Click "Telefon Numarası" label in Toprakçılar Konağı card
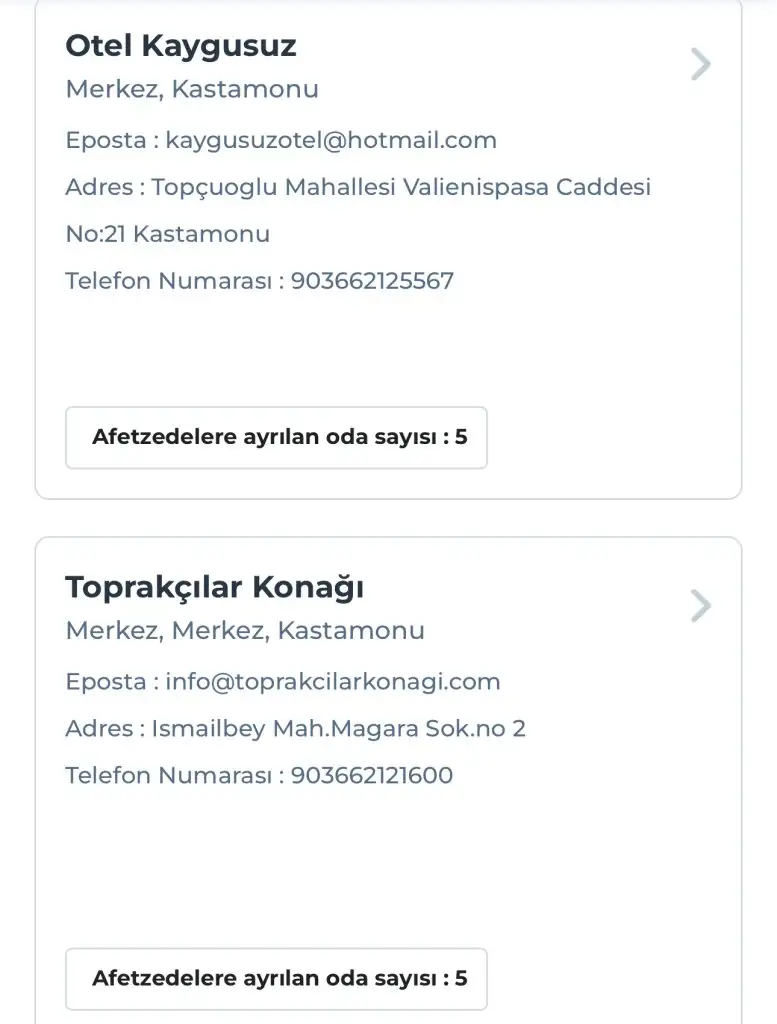The height and width of the screenshot is (1024, 777). [168, 775]
